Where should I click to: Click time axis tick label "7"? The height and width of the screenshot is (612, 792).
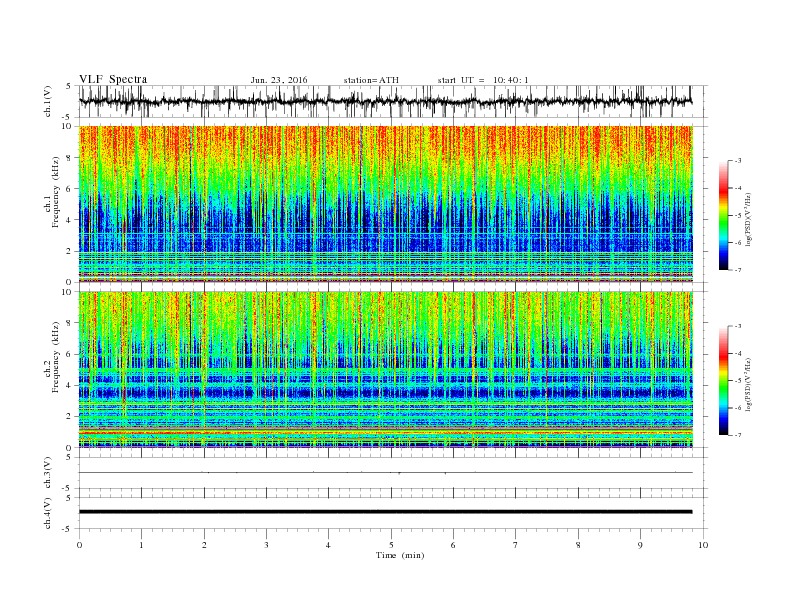(x=516, y=545)
